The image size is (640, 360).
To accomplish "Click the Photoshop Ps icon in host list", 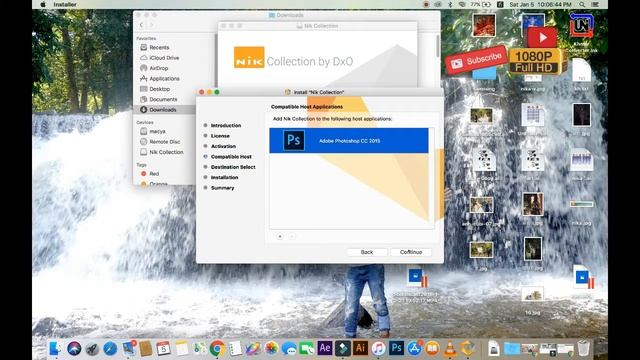I will pyautogui.click(x=293, y=140).
